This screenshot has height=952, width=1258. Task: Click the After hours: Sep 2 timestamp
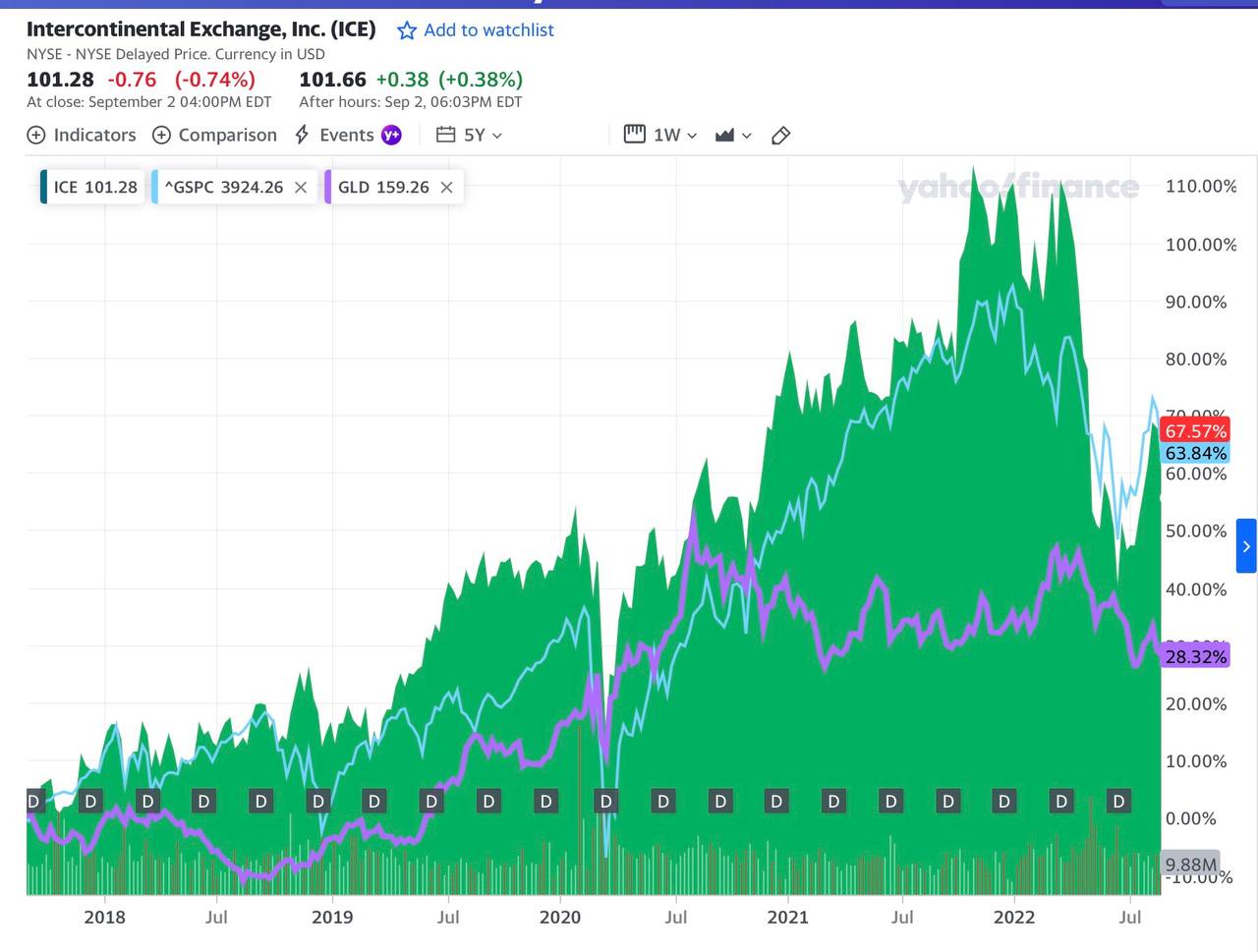[411, 102]
